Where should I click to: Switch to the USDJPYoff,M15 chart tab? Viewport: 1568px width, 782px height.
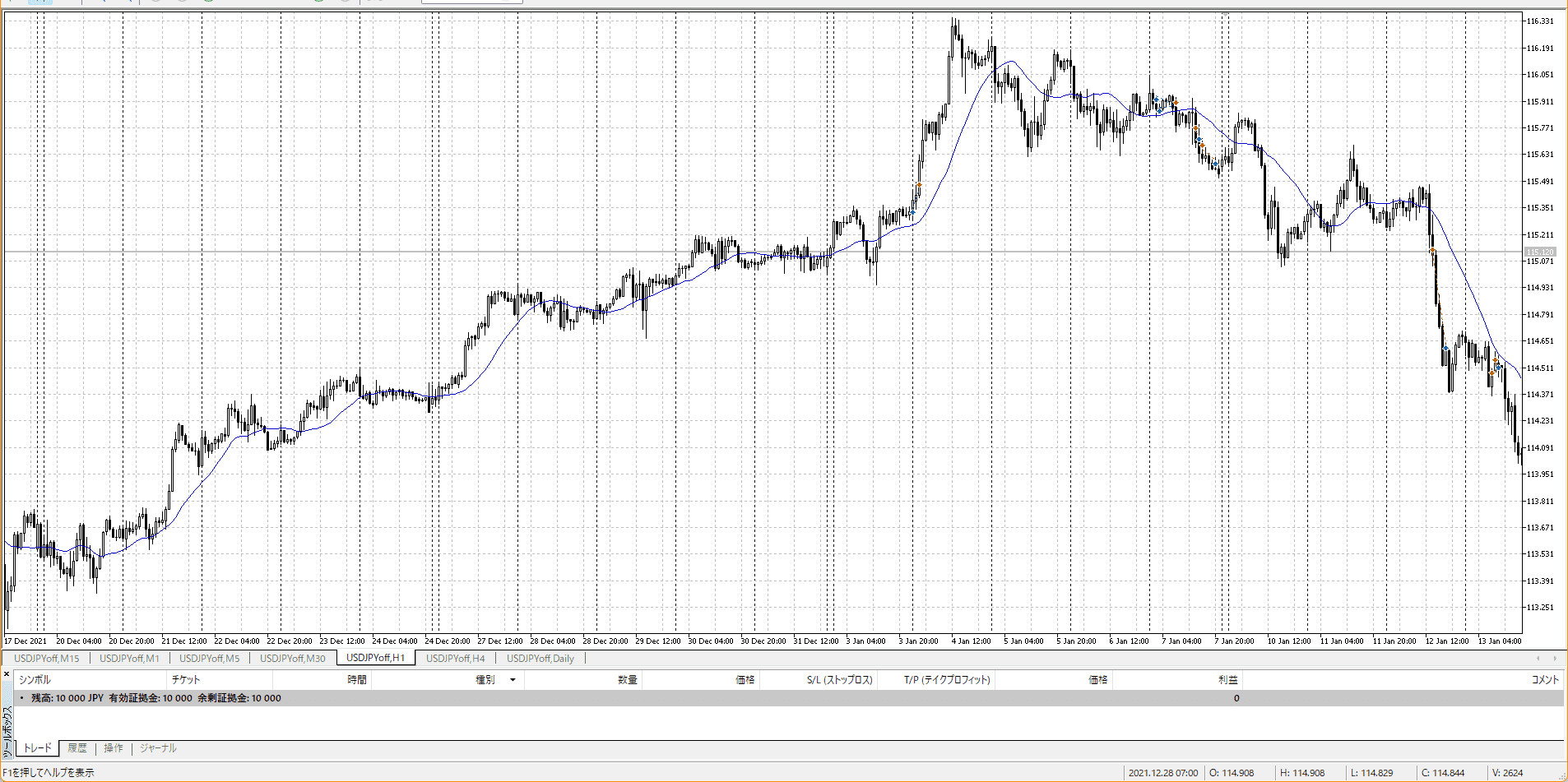(47, 658)
